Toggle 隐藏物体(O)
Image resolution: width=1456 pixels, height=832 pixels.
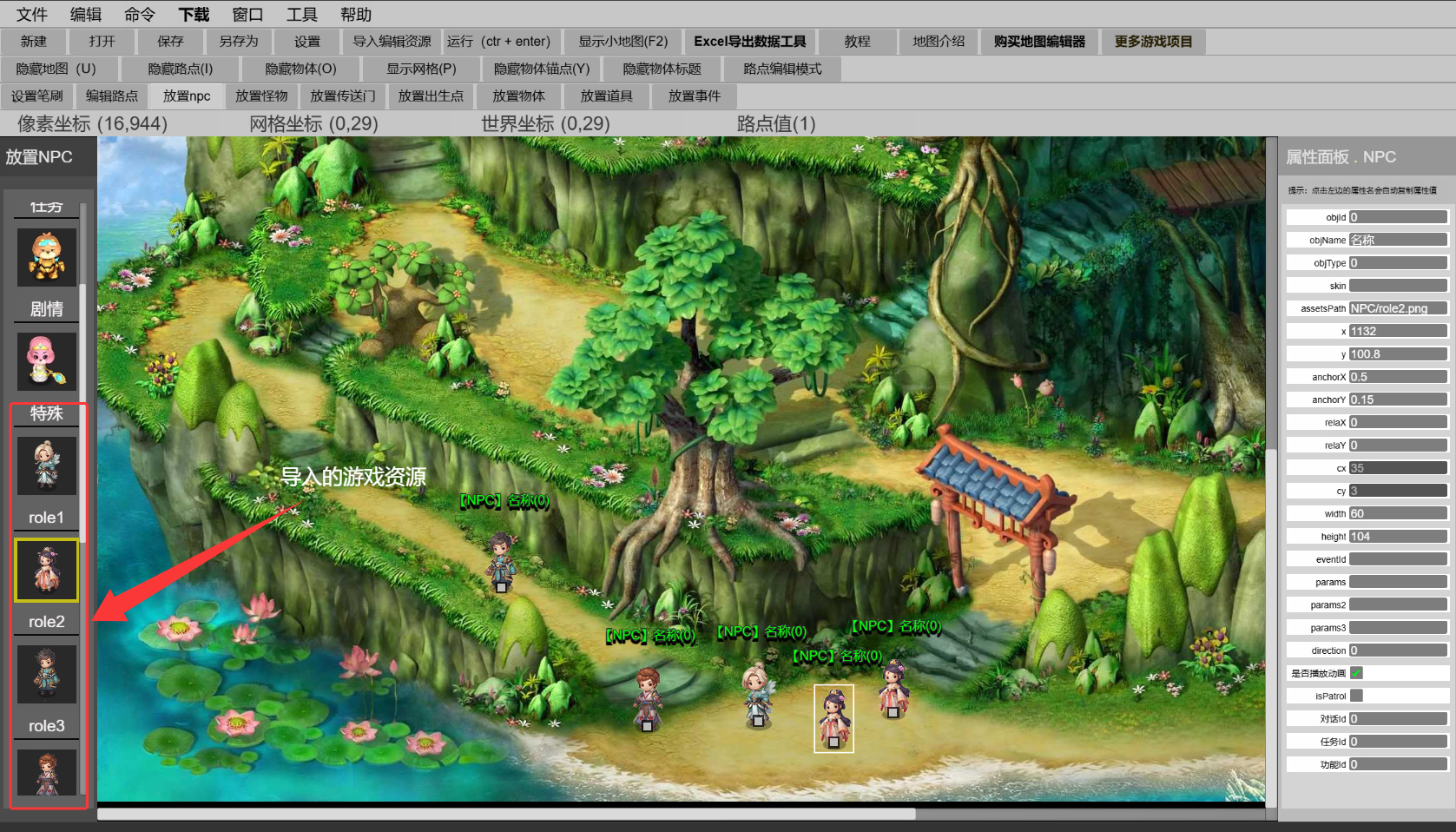(300, 69)
